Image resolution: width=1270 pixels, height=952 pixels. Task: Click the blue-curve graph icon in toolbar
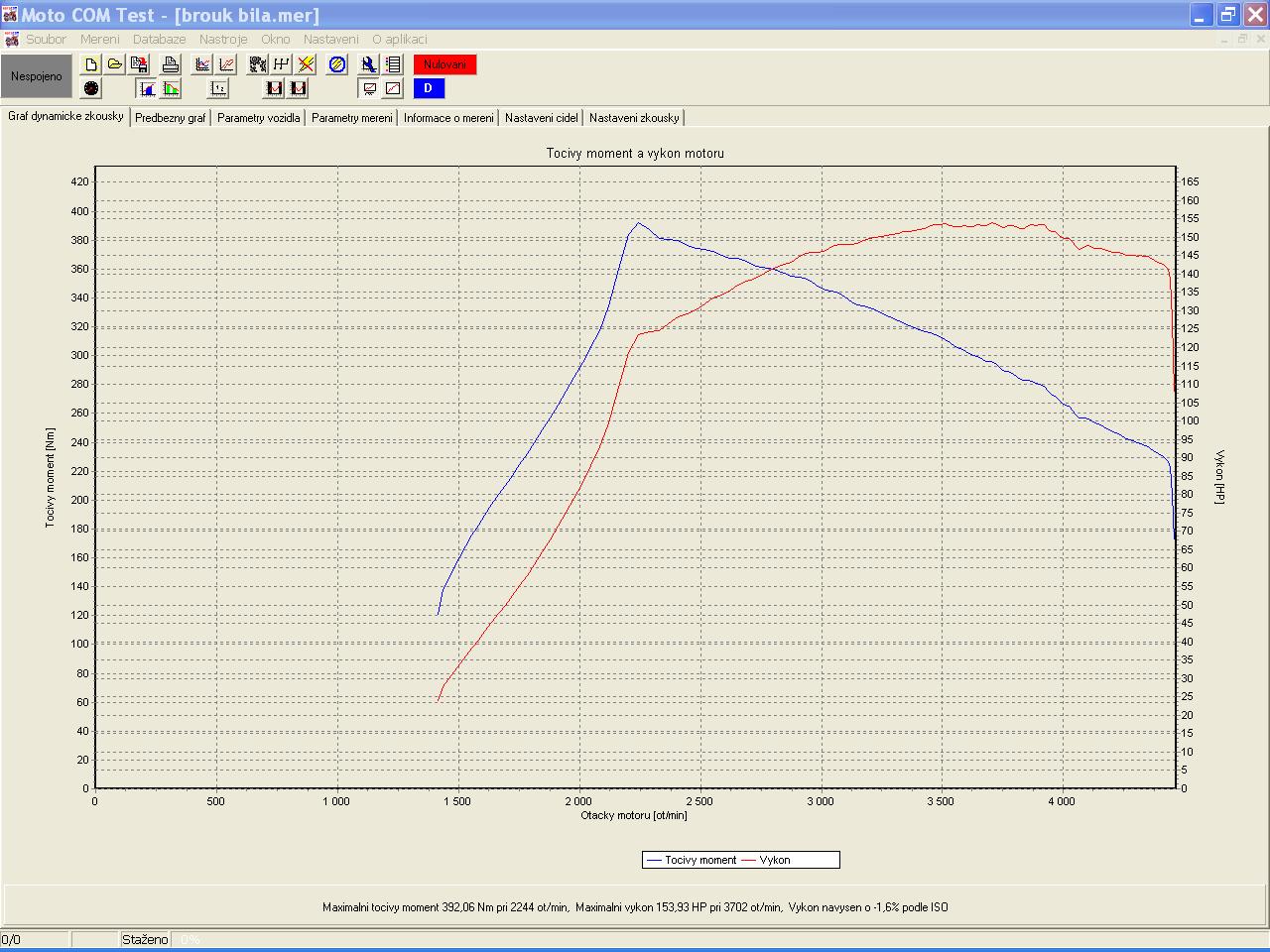[x=202, y=64]
